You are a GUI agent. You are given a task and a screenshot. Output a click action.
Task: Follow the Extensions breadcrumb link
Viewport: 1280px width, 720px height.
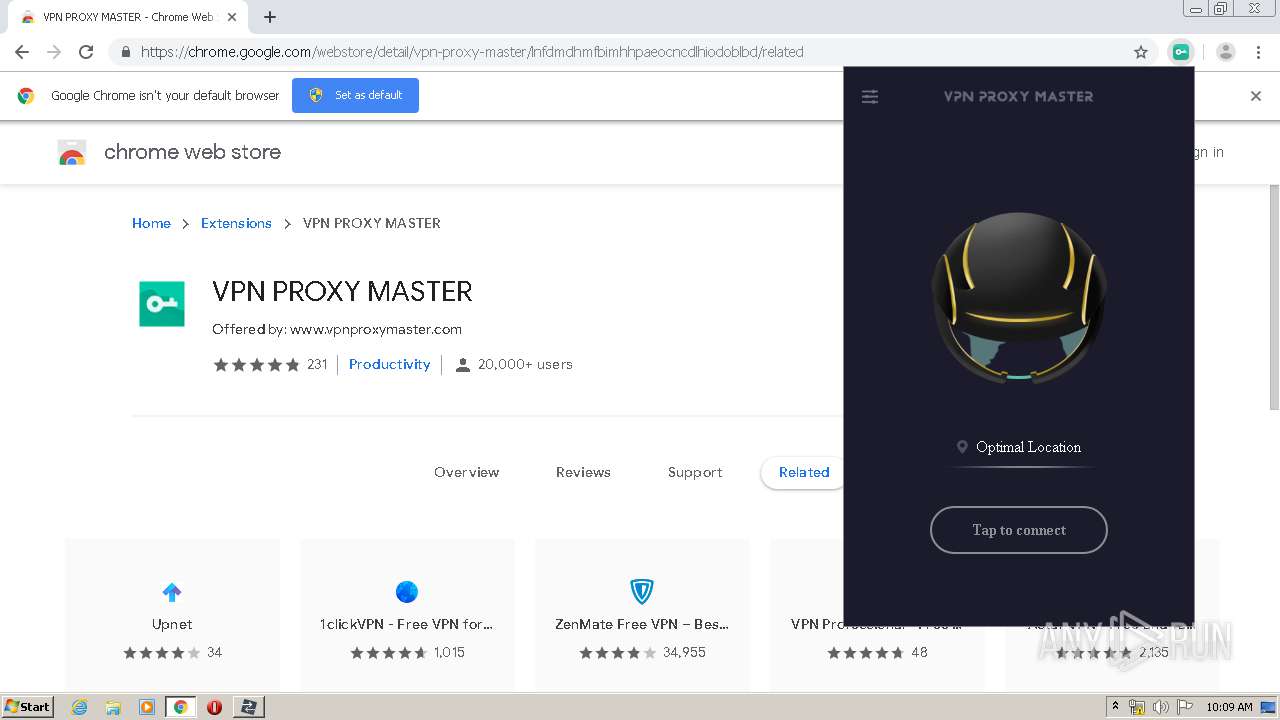pos(236,223)
